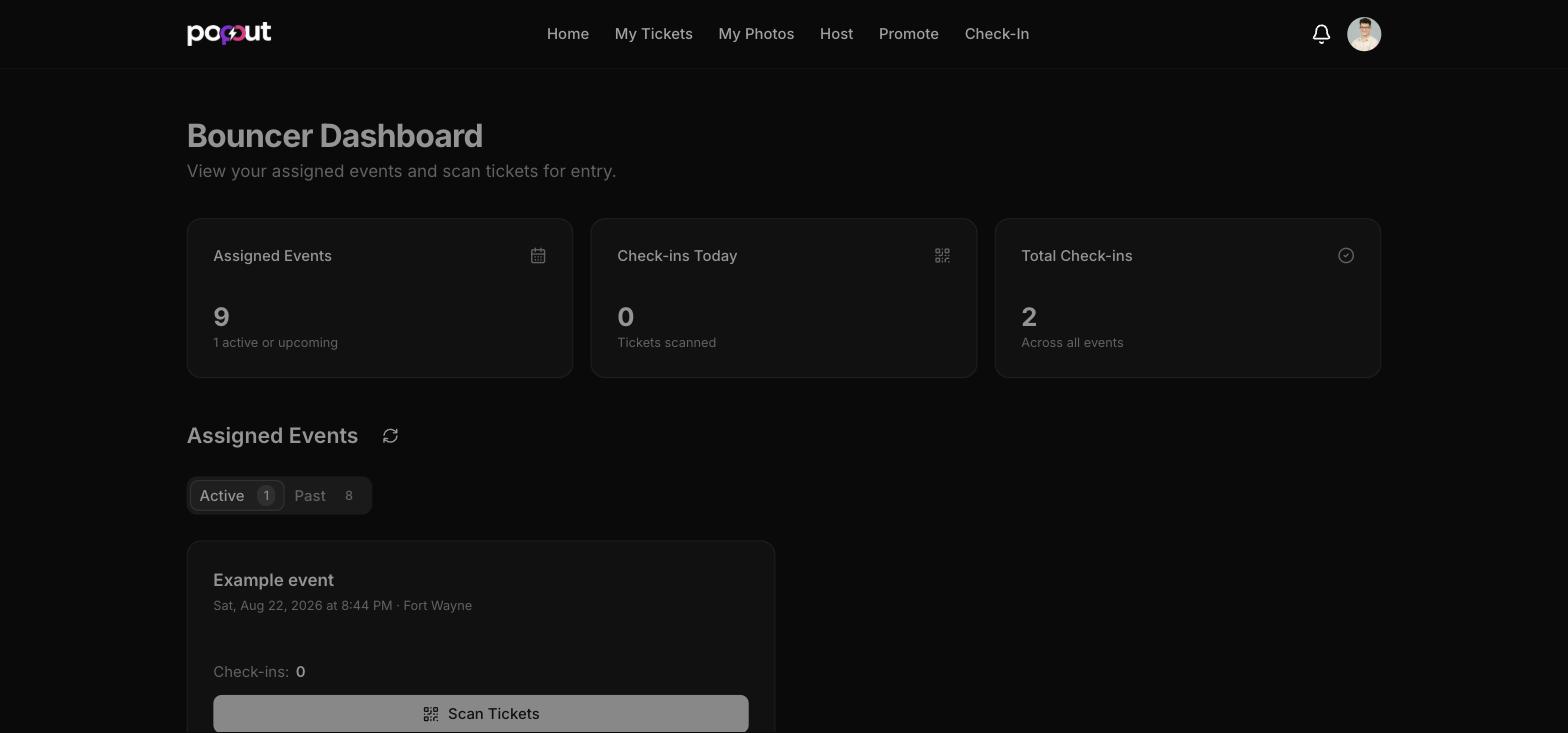Open My Photos in navigation
The height and width of the screenshot is (733, 1568).
756,34
